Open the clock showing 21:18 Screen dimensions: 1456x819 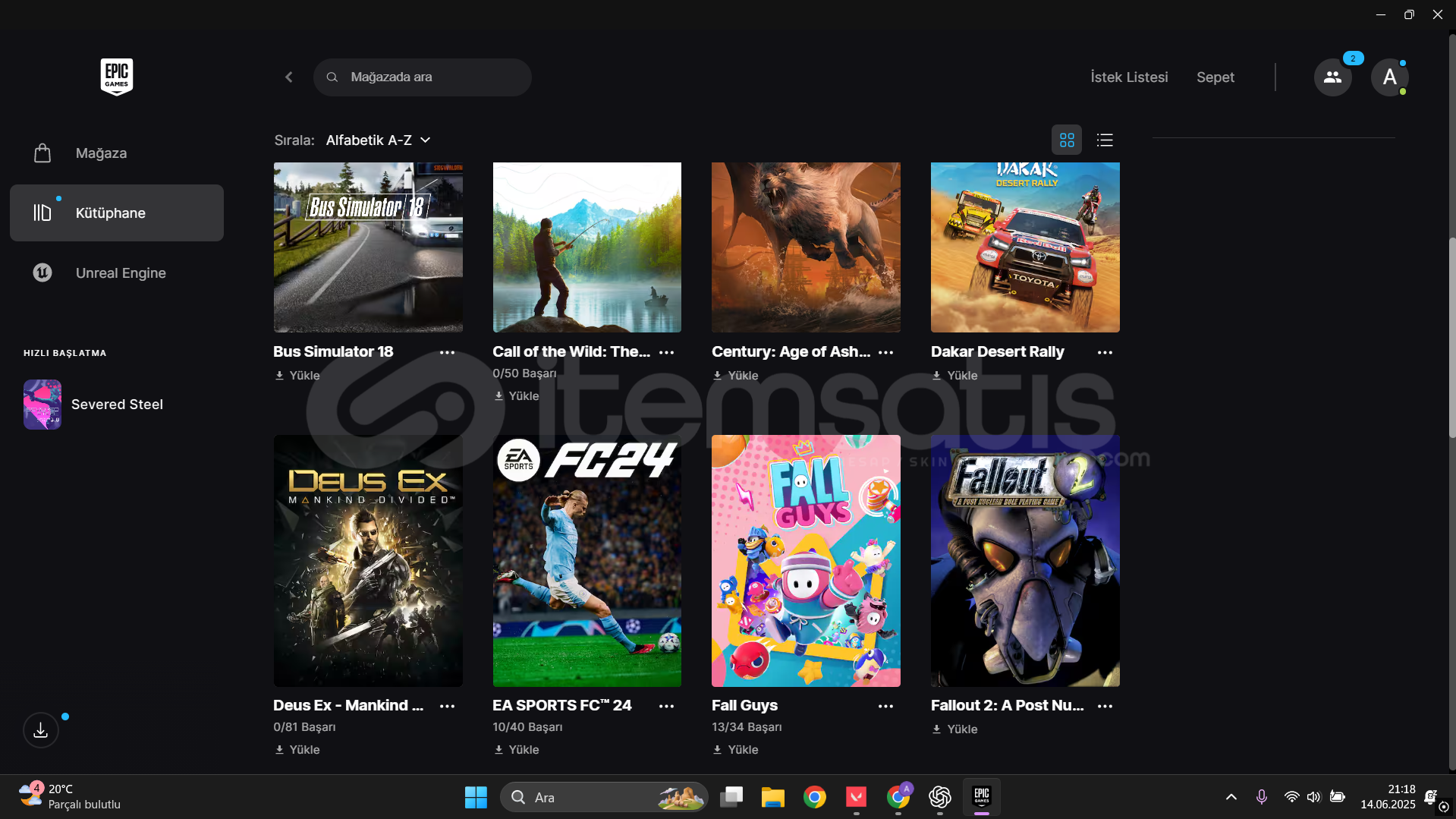click(x=1388, y=798)
